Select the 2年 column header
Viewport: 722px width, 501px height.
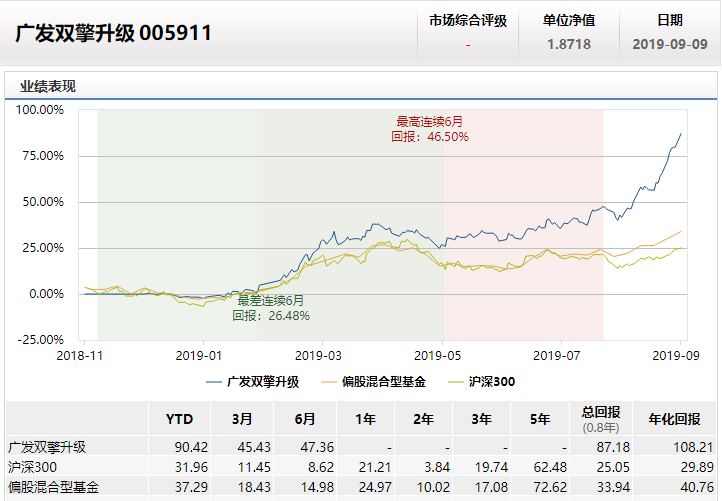tap(424, 419)
